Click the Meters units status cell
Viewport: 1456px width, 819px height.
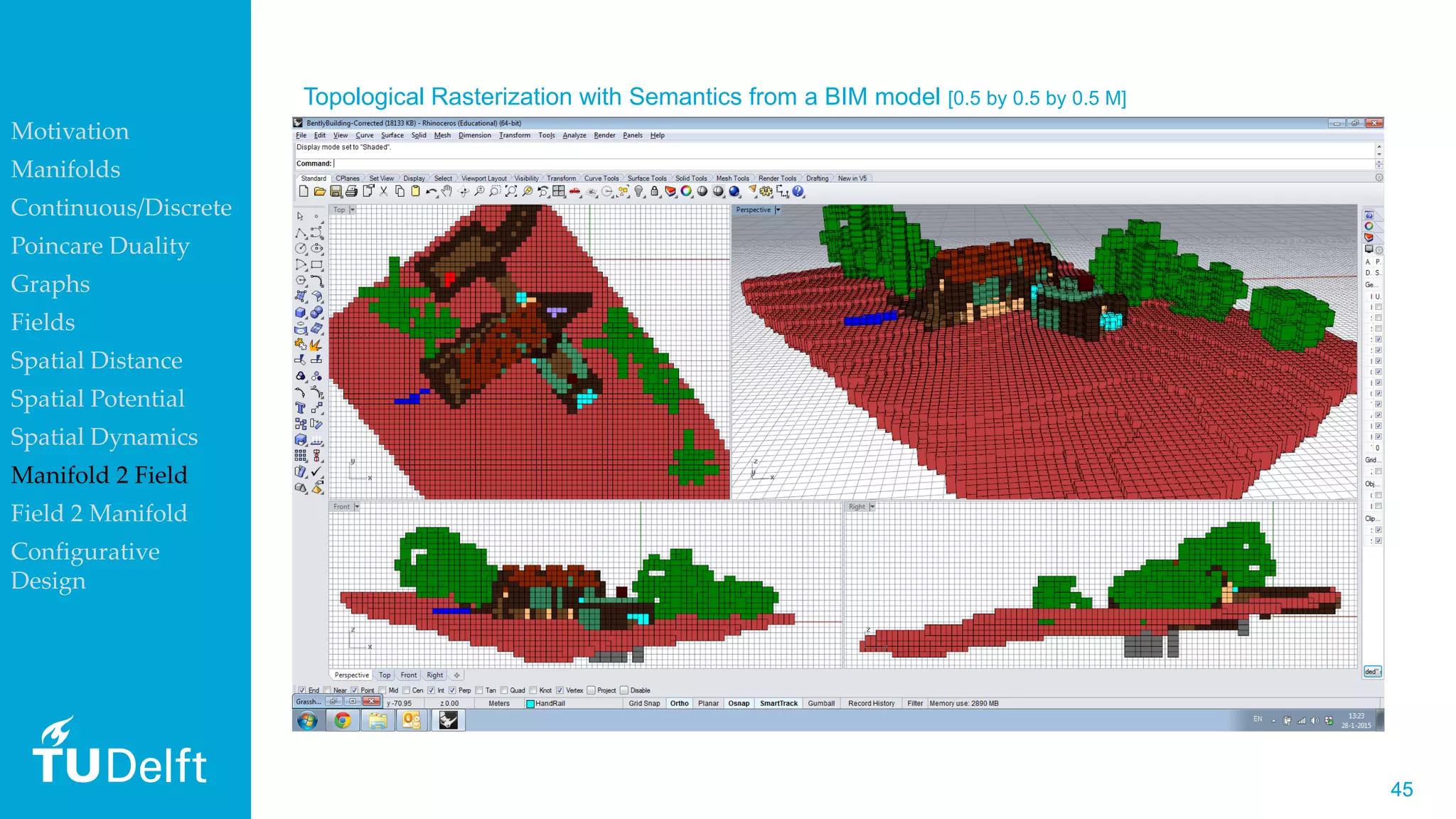(499, 703)
